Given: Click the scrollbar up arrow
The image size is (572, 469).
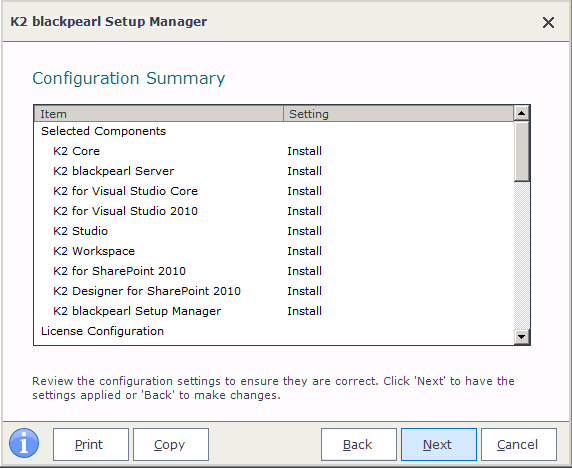Looking at the screenshot, I should [x=522, y=114].
